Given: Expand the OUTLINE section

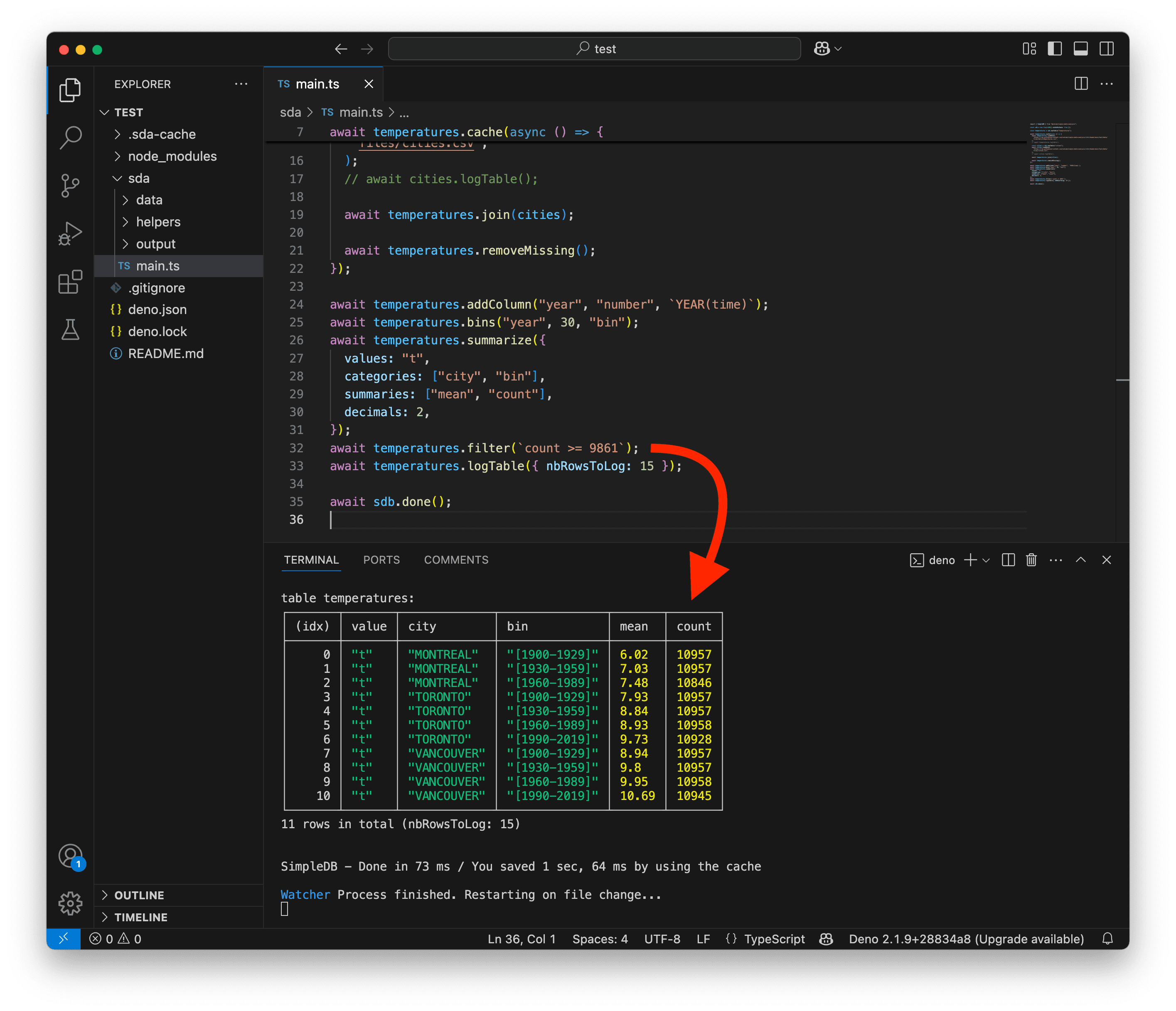Looking at the screenshot, I should coord(139,895).
